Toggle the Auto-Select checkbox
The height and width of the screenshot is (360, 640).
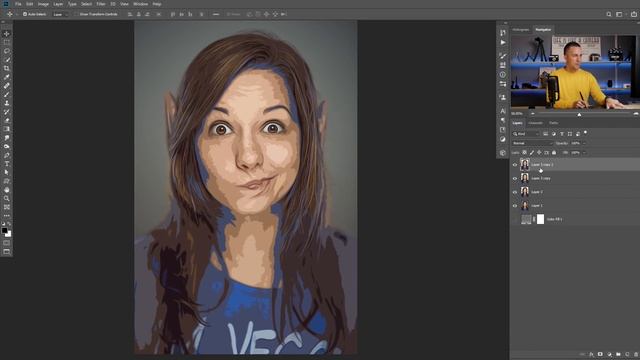pyautogui.click(x=25, y=14)
